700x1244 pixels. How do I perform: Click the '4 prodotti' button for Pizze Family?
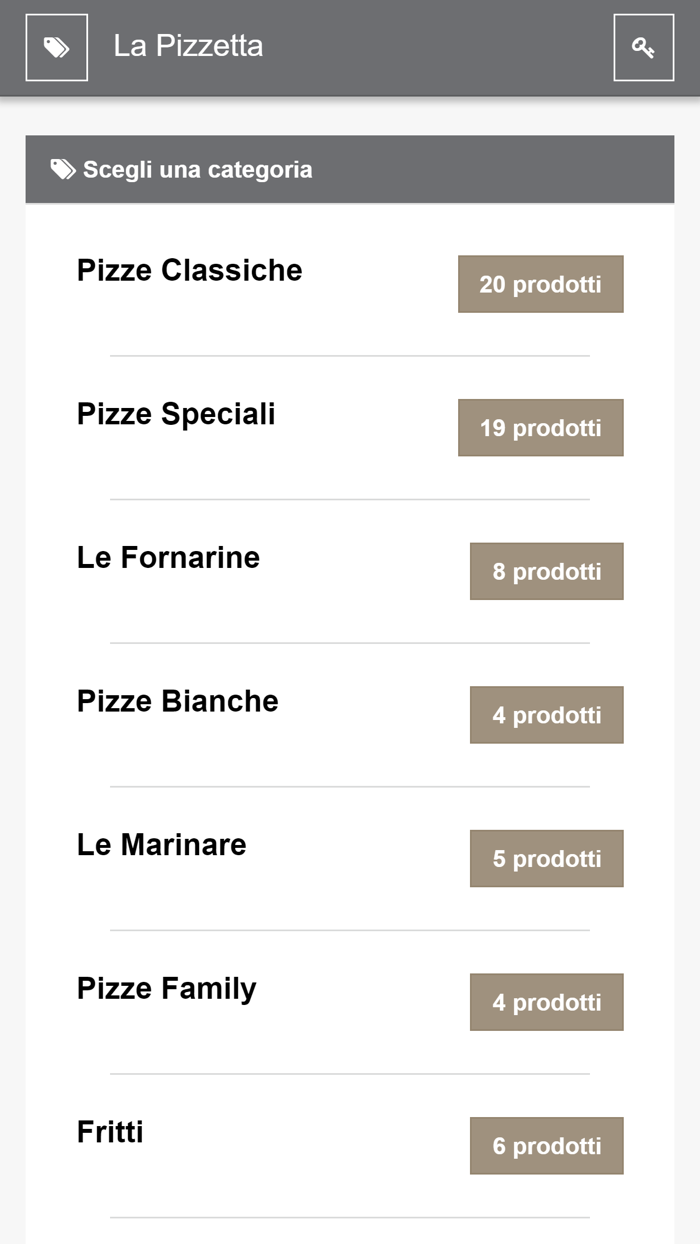(x=546, y=1002)
